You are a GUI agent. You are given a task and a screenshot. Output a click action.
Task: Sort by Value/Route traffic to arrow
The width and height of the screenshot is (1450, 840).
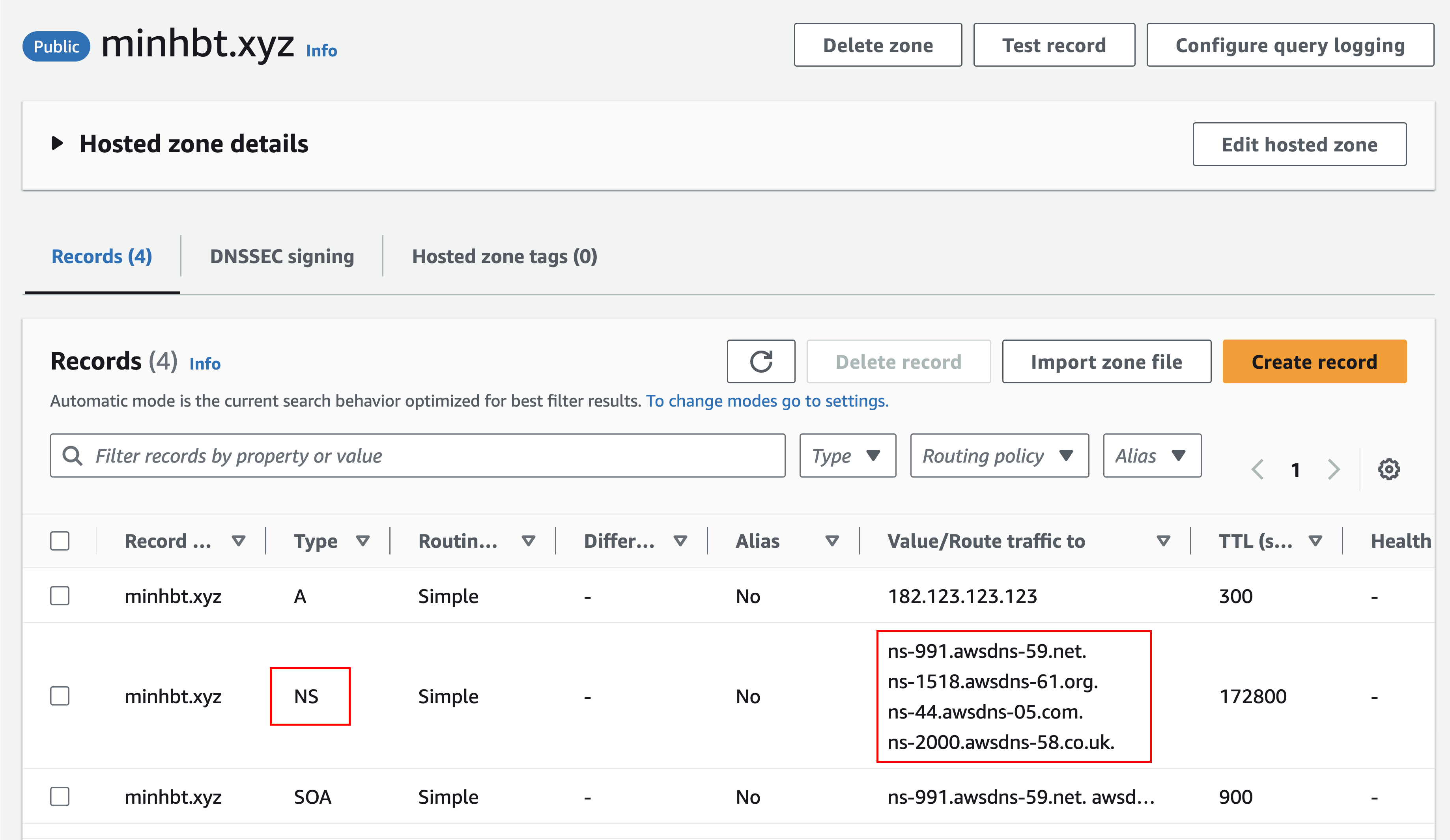1164,541
